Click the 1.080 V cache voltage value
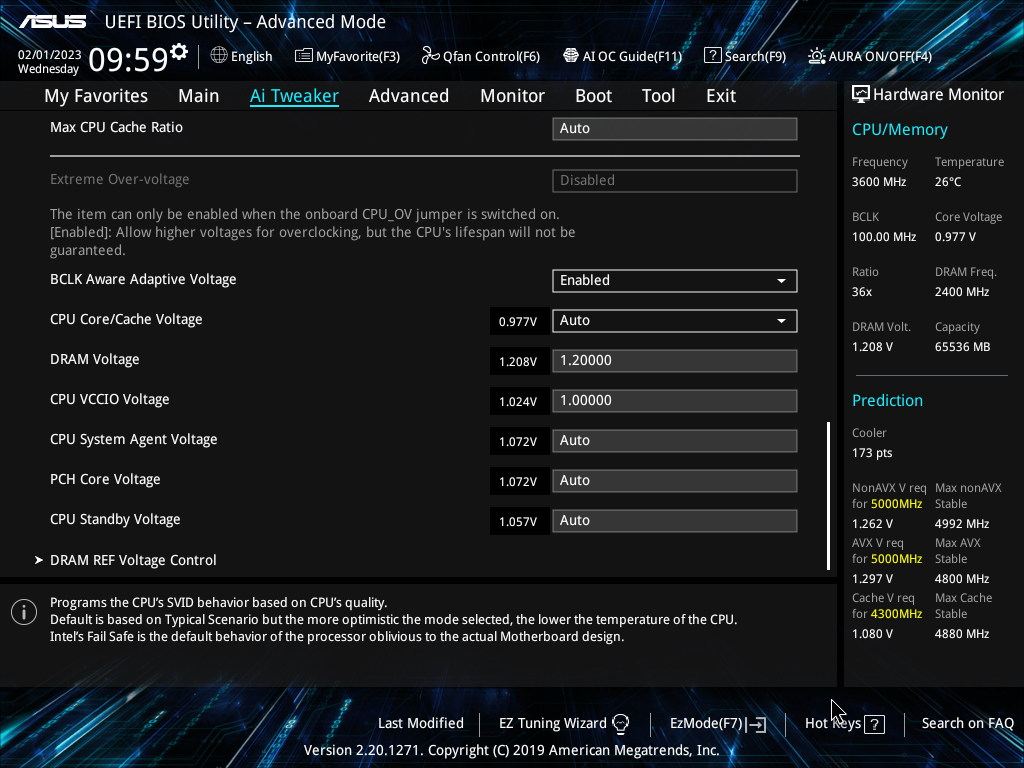The image size is (1024, 768). click(872, 633)
